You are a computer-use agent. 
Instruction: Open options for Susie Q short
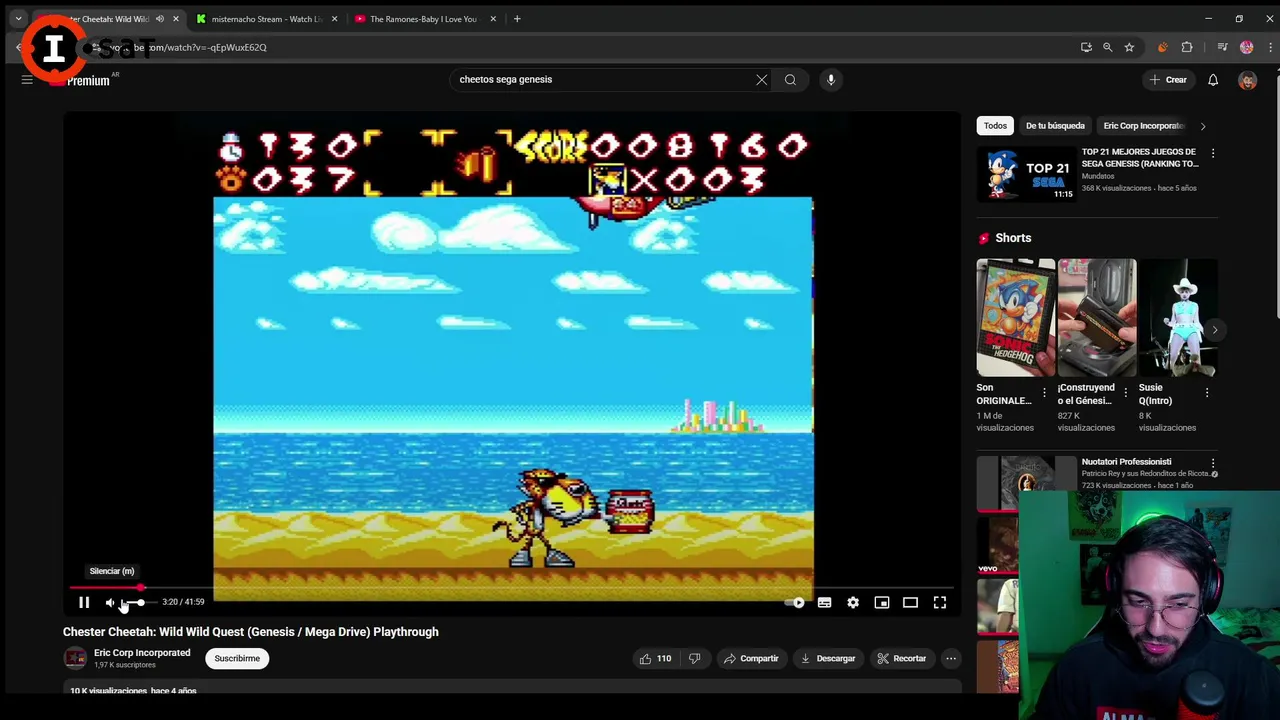click(1207, 393)
